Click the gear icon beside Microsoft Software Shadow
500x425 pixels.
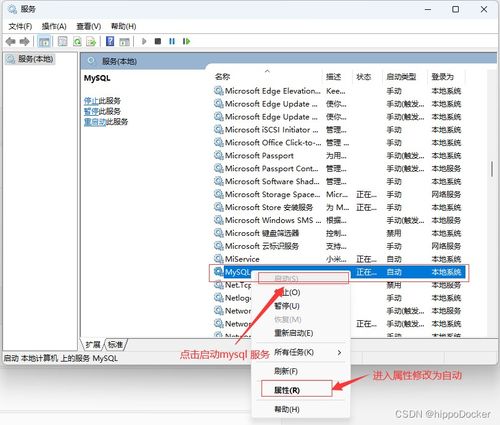pos(219,181)
